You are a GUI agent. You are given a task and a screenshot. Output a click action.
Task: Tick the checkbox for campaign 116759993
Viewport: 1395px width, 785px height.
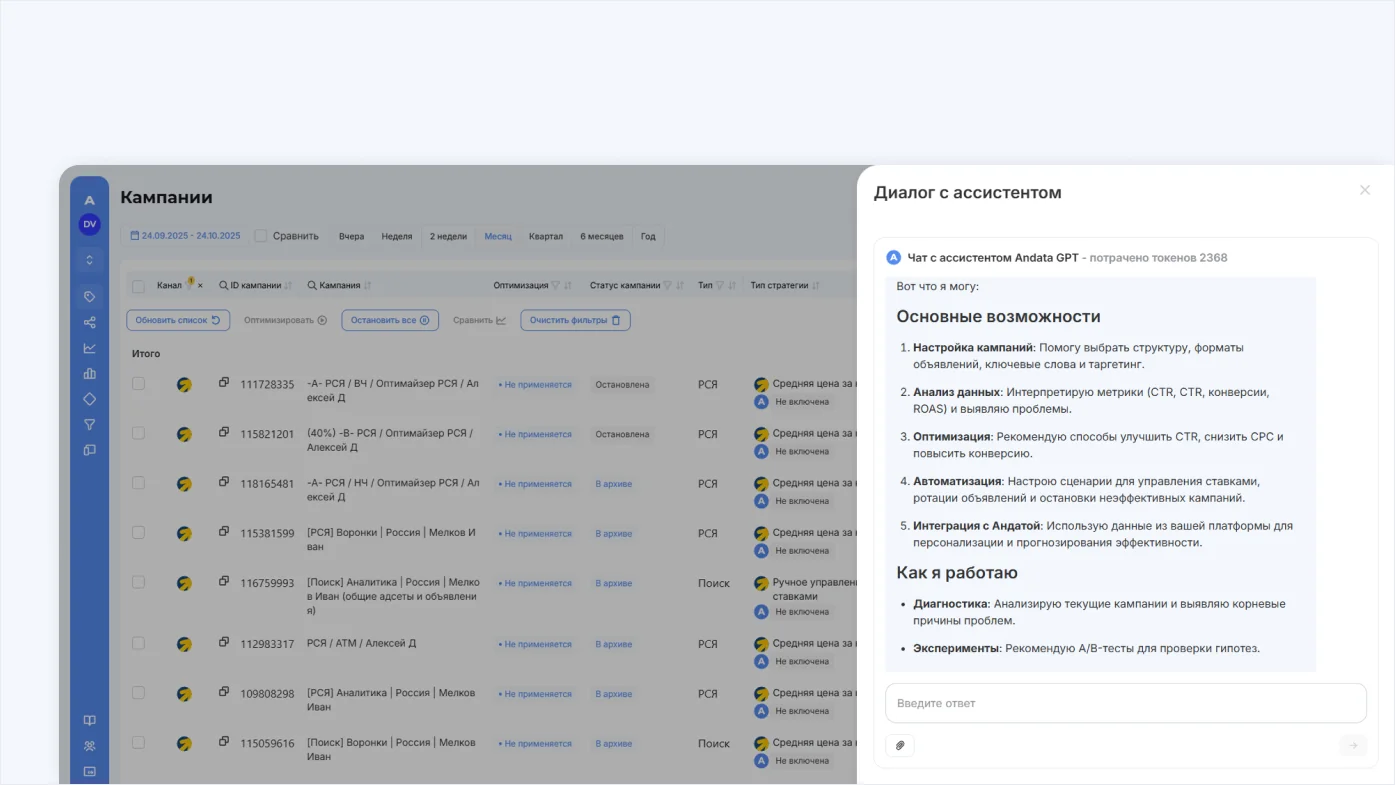click(x=139, y=582)
